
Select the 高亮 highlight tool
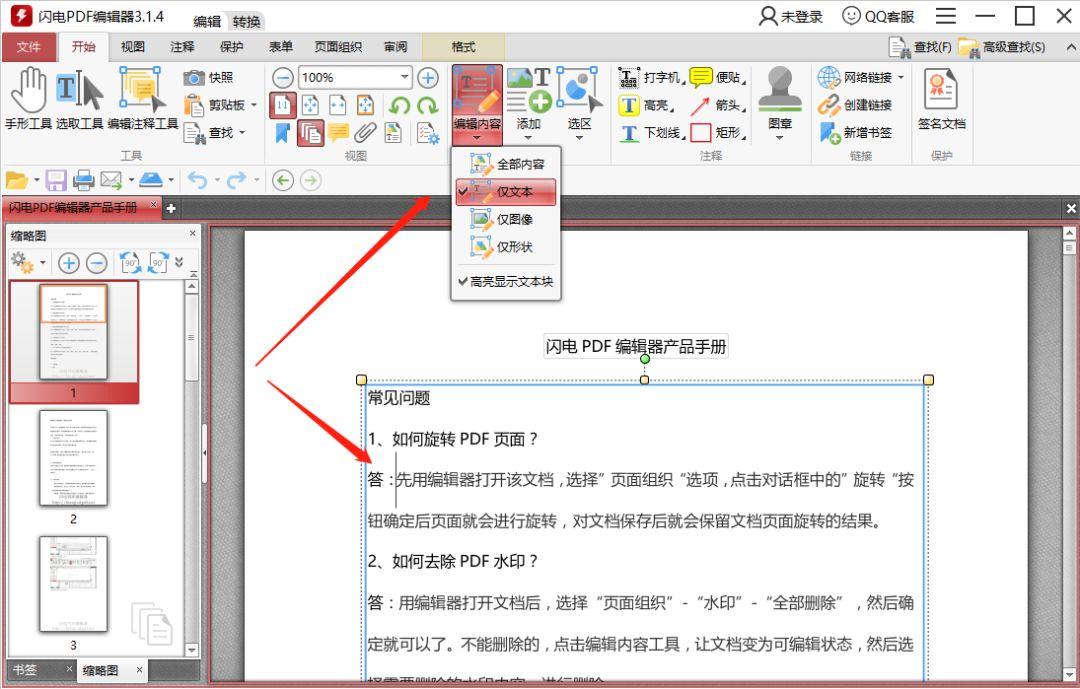pos(646,105)
